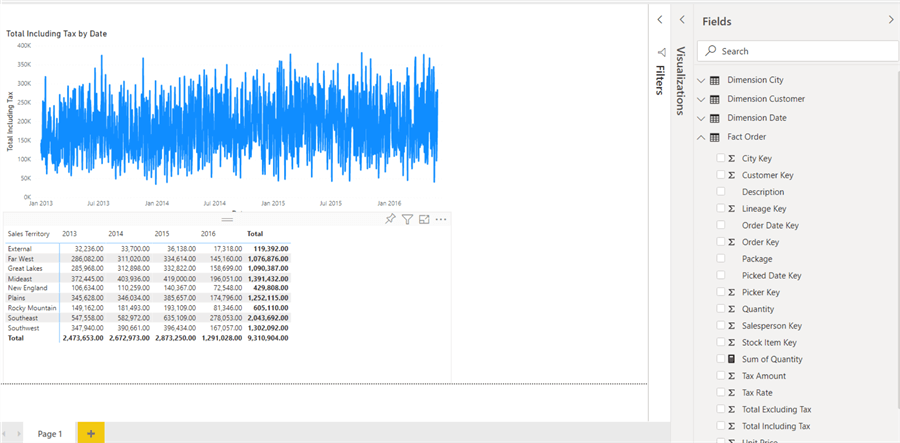Screen dimensions: 900x443
Task: Open the filter icon on matrix visual
Action: click(x=407, y=219)
